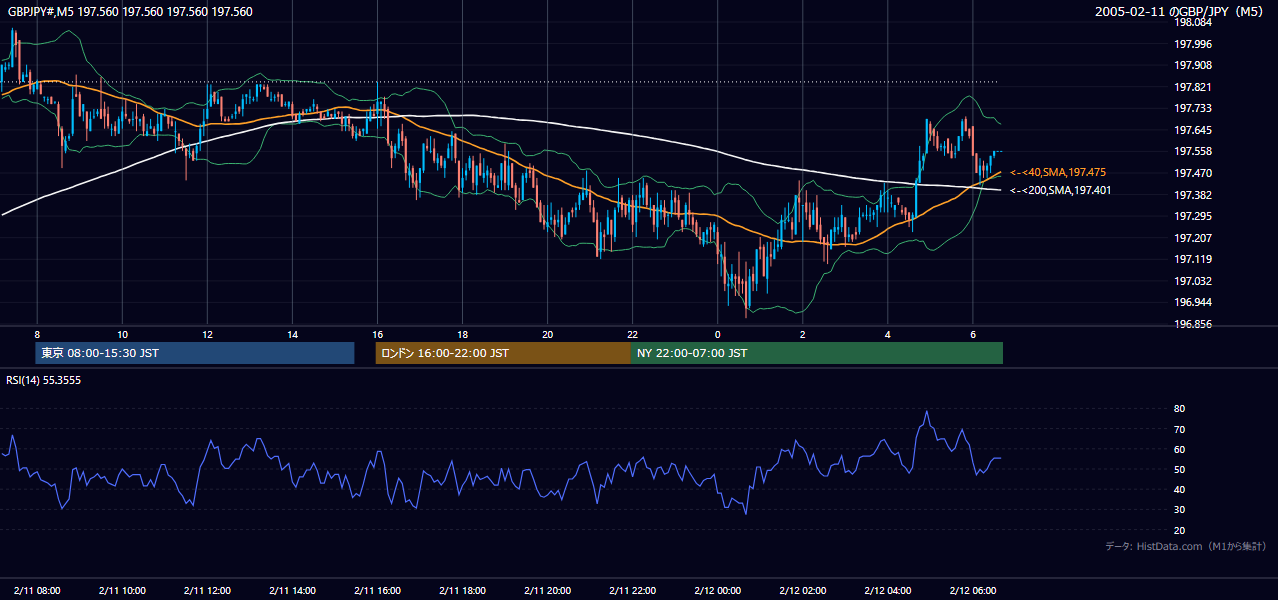This screenshot has width=1278, height=600.
Task: Click hour label 22 on the price chart axis
Action: [632, 334]
